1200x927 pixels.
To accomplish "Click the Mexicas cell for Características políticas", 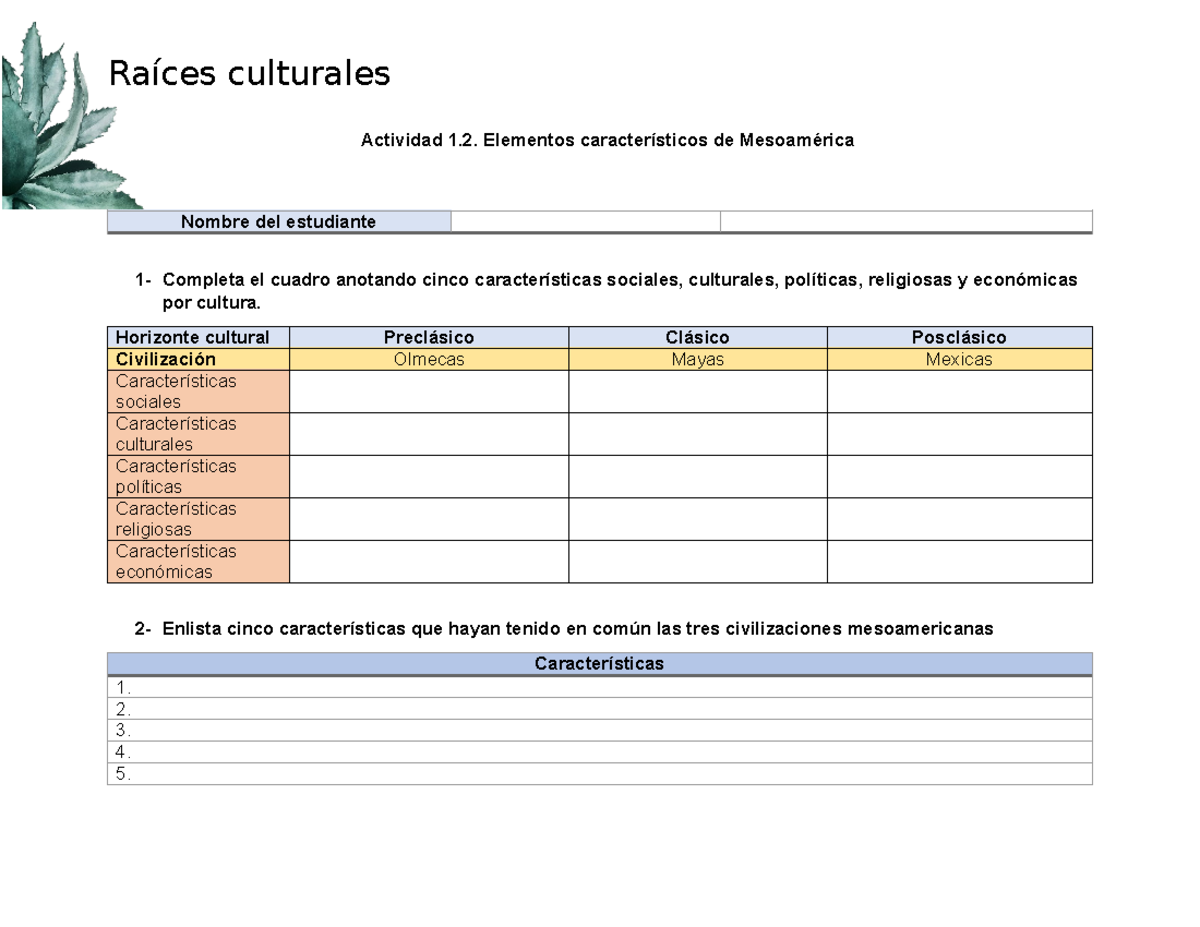I will pos(960,476).
